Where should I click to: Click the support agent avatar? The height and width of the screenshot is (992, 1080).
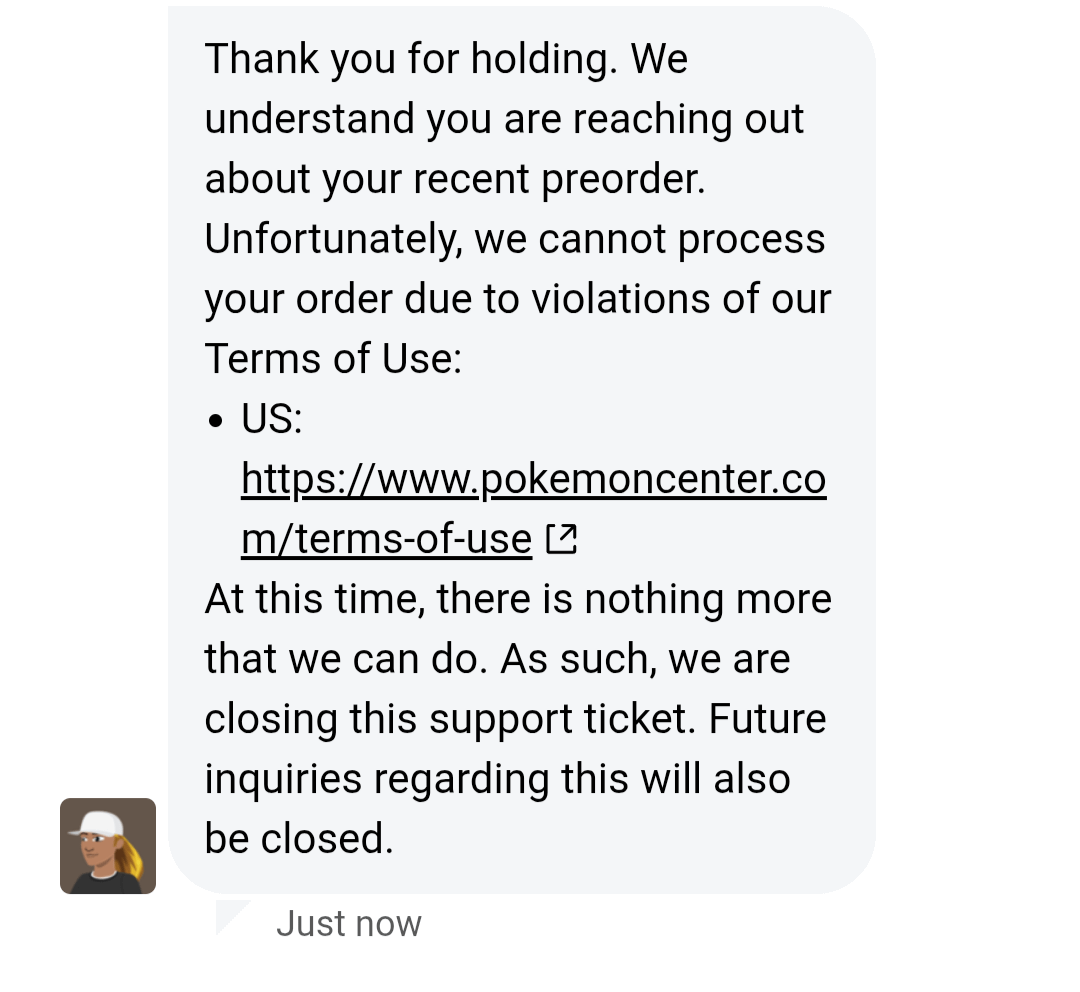coord(108,846)
